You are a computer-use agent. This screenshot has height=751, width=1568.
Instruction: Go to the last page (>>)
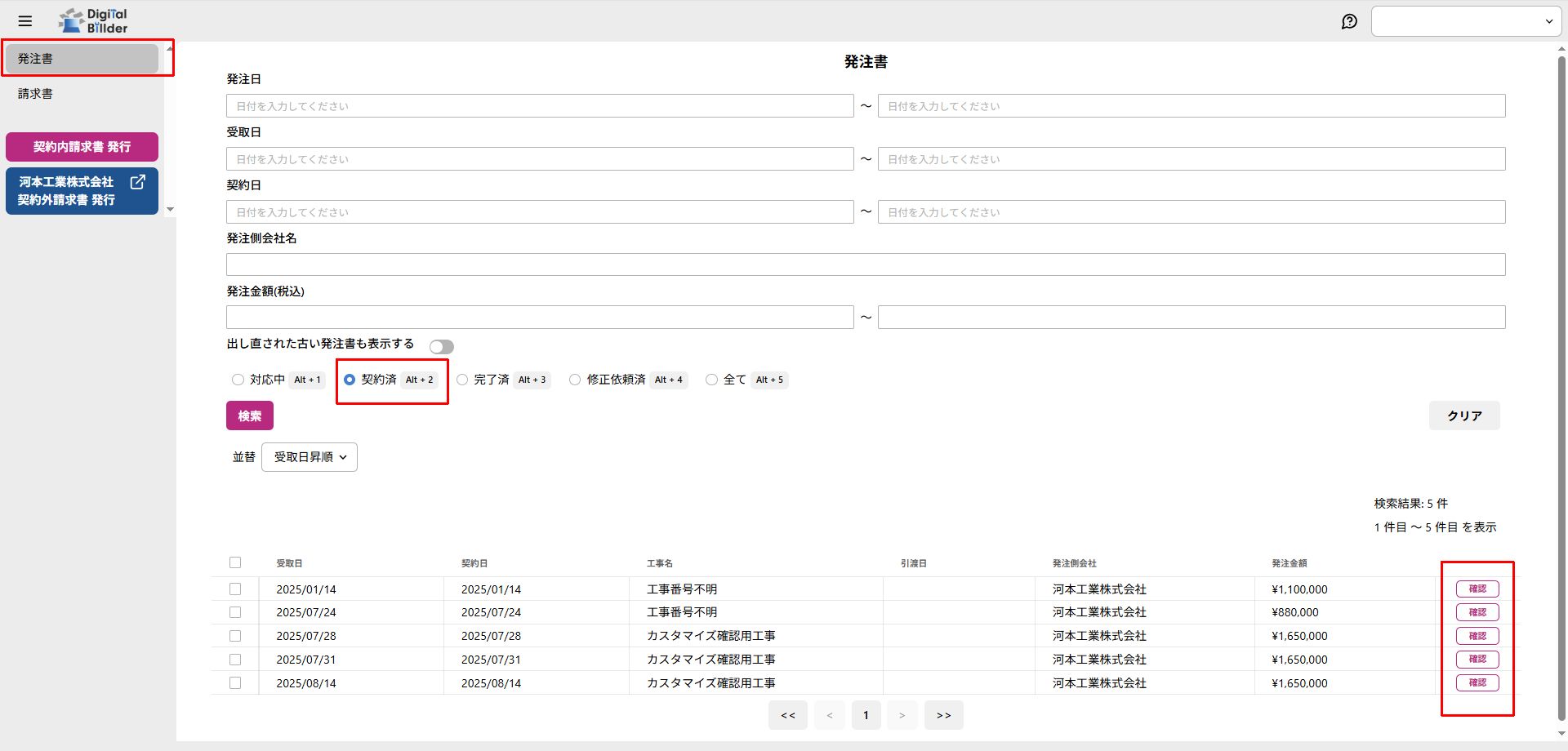pos(943,715)
